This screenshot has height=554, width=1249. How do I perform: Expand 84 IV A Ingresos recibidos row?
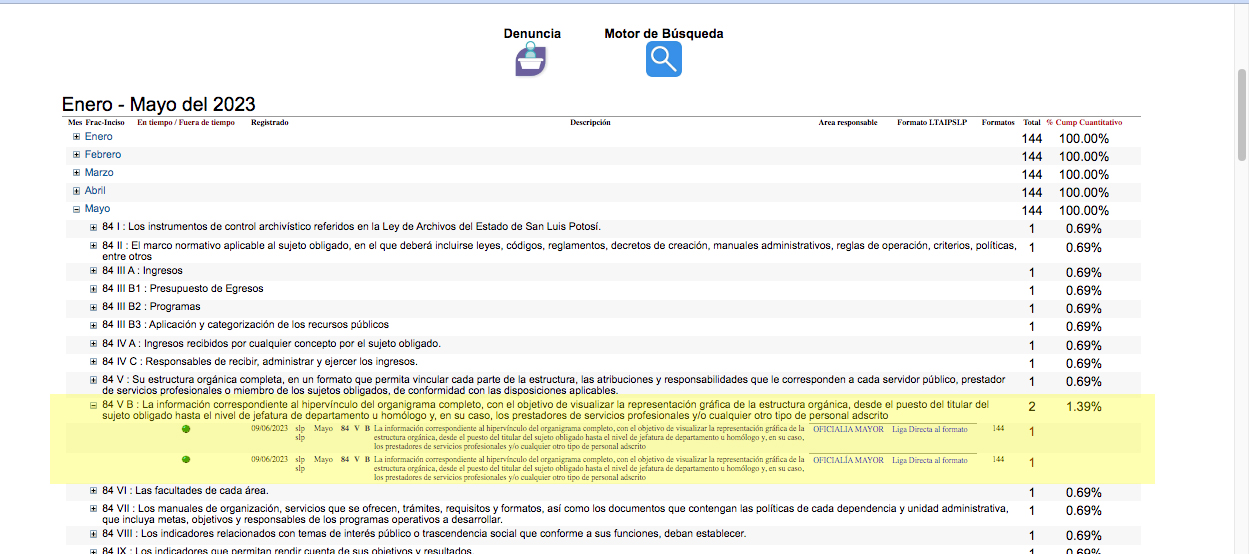click(x=95, y=344)
